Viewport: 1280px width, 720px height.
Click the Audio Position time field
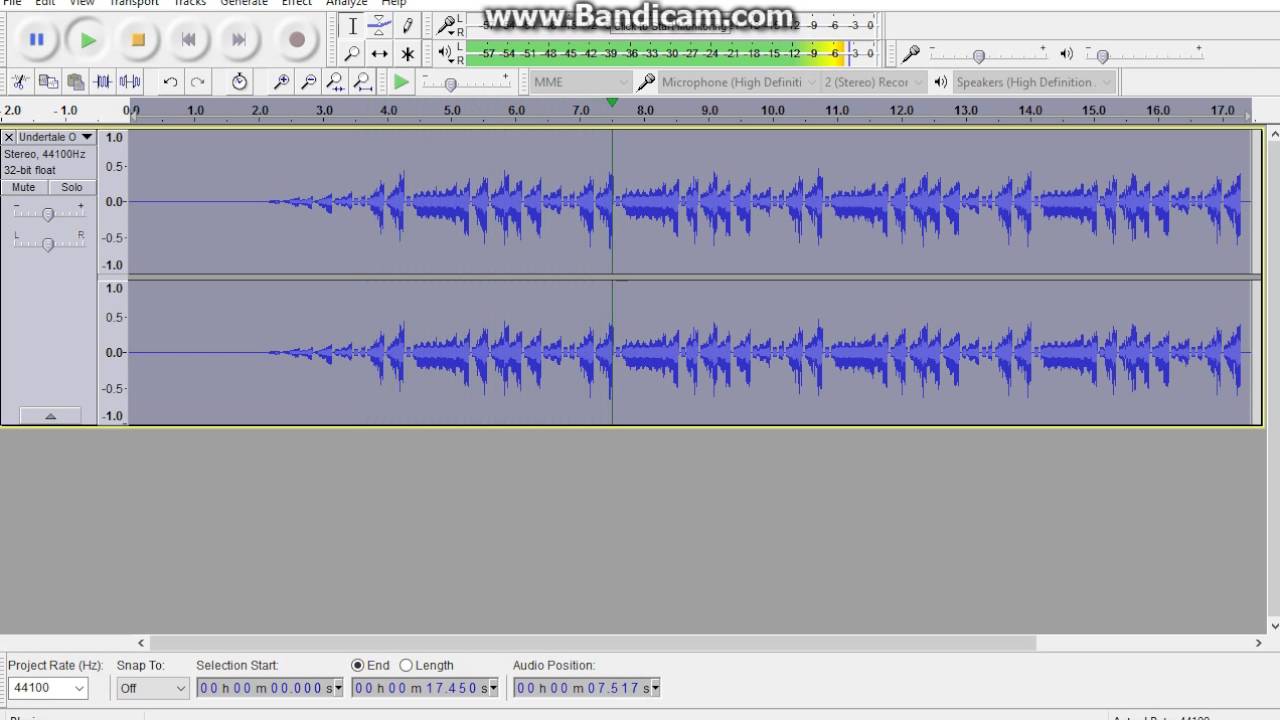[x=587, y=688]
